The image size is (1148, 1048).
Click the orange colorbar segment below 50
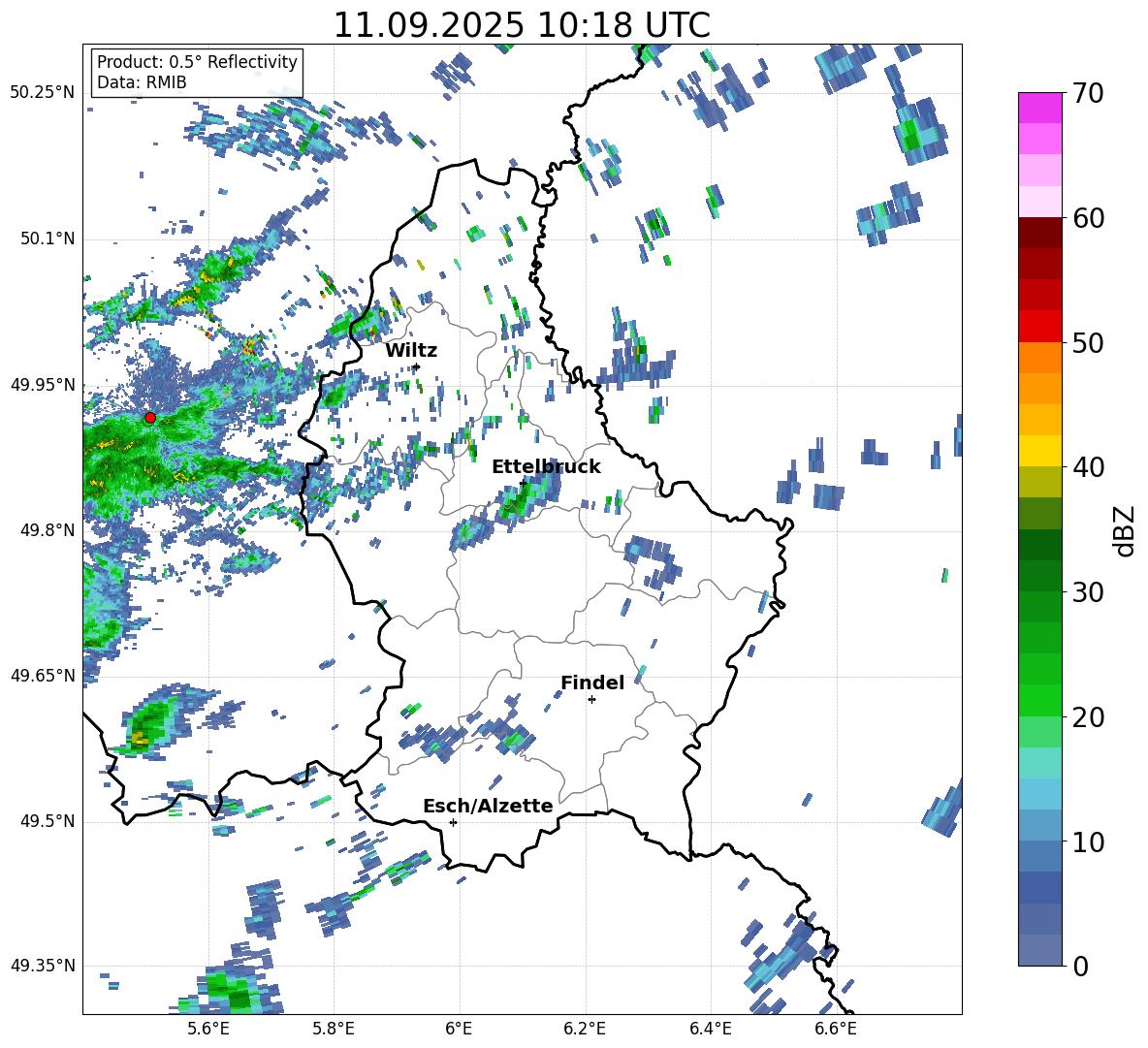point(1040,358)
